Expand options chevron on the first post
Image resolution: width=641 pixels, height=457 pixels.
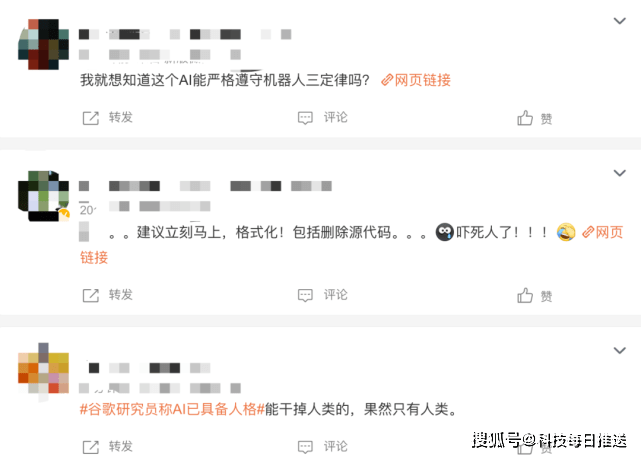point(620,21)
